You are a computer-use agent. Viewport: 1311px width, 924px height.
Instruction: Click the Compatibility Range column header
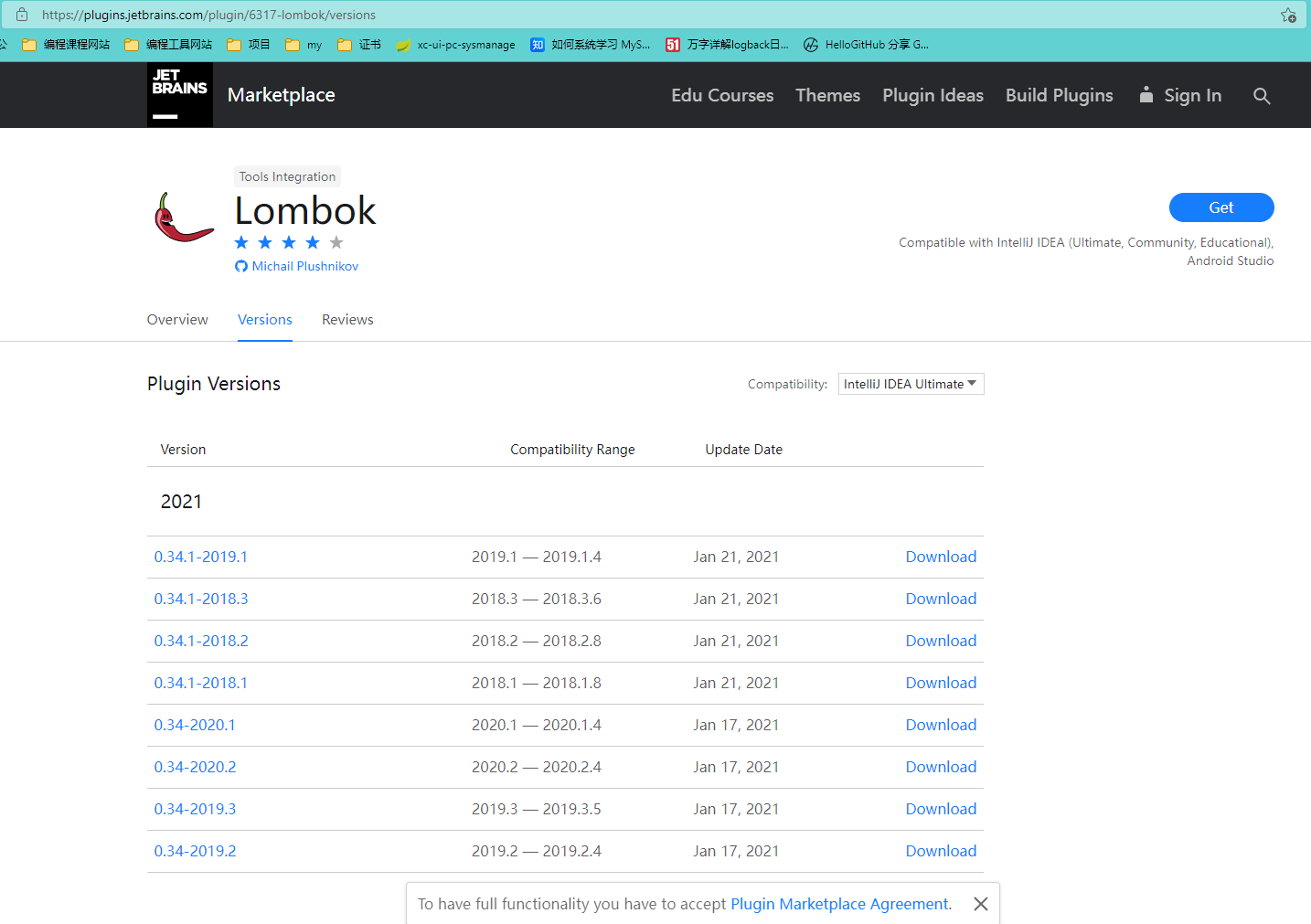(x=572, y=450)
